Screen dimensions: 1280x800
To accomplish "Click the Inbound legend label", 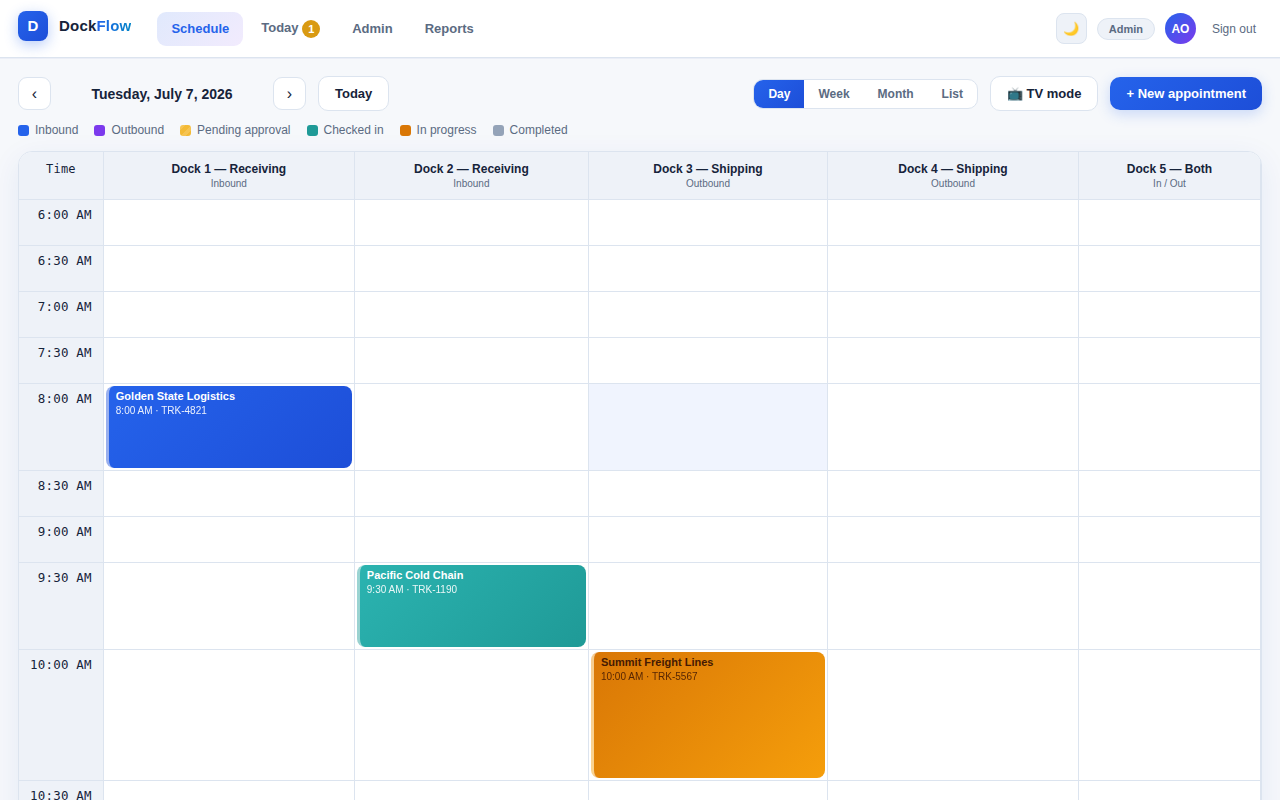I will click(56, 130).
